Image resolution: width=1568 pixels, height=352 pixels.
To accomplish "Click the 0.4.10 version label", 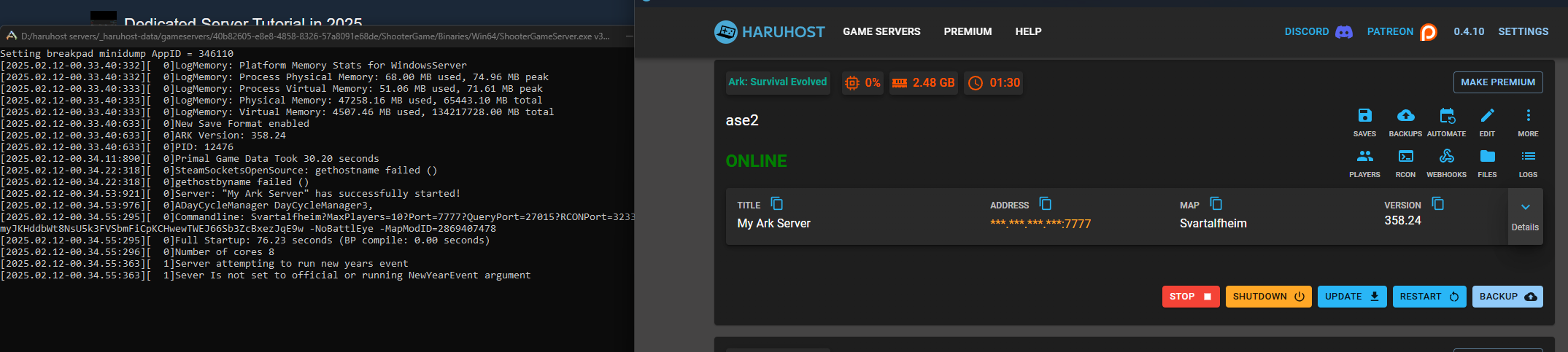I will point(1469,32).
